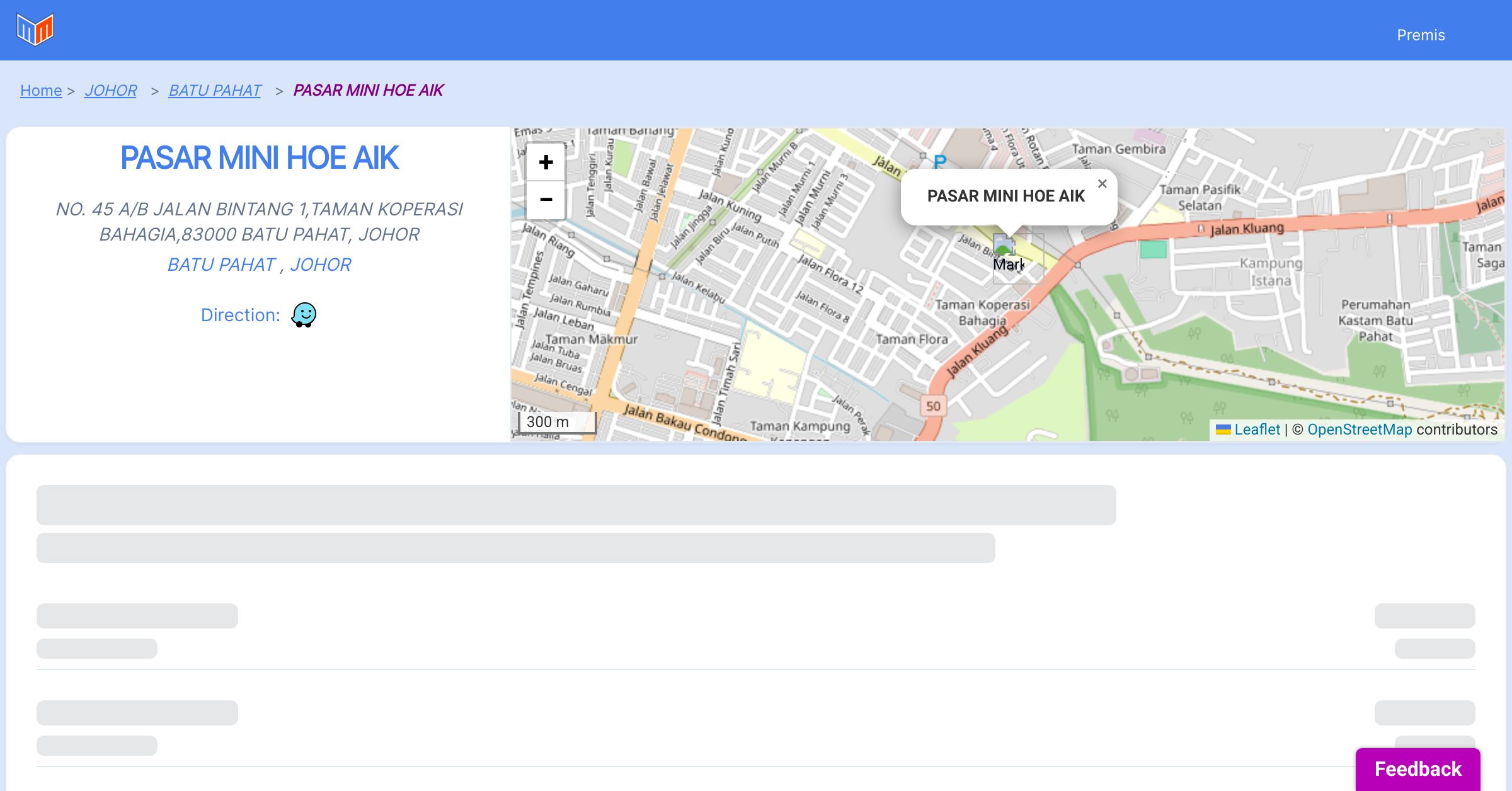Open the Premis menu item
Screen dimensions: 1512x791
coord(1421,35)
